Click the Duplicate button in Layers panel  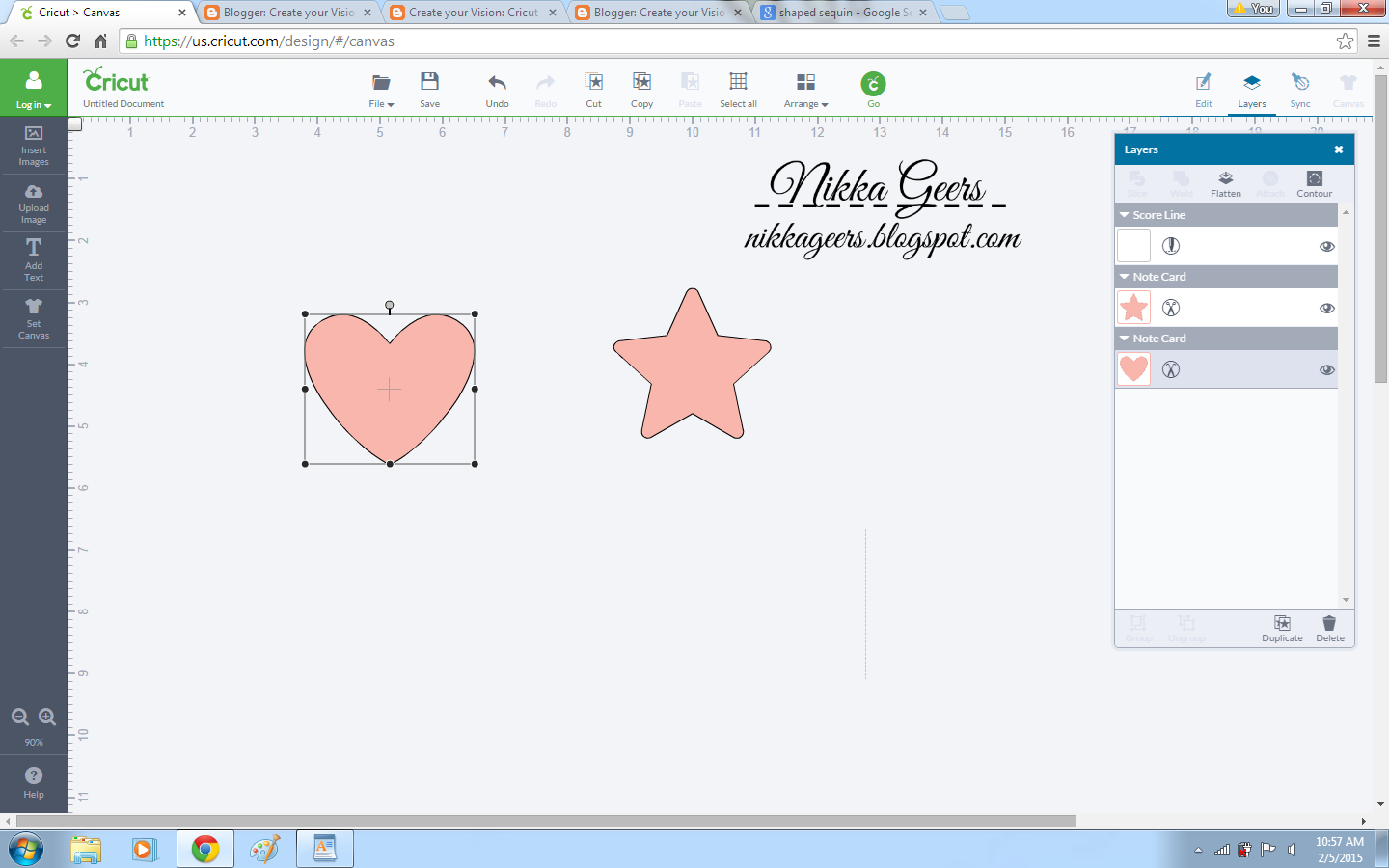[1282, 629]
